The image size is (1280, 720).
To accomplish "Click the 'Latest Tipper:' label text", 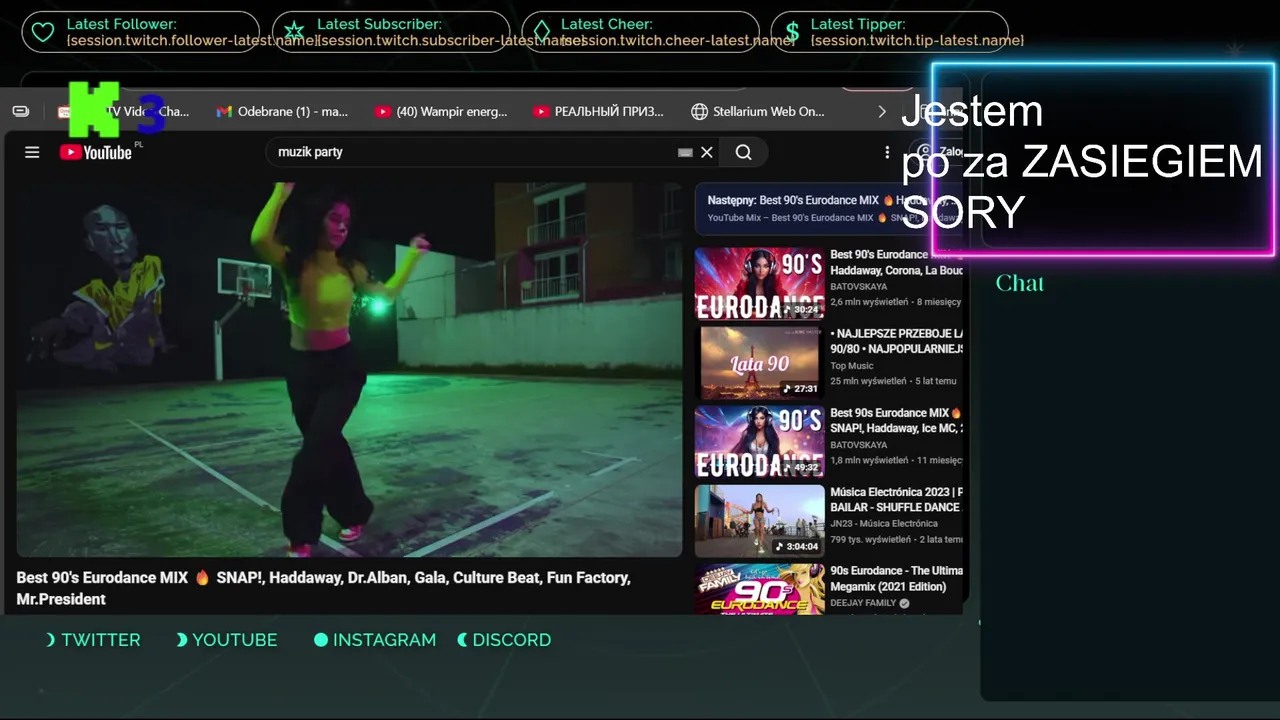I will (858, 24).
